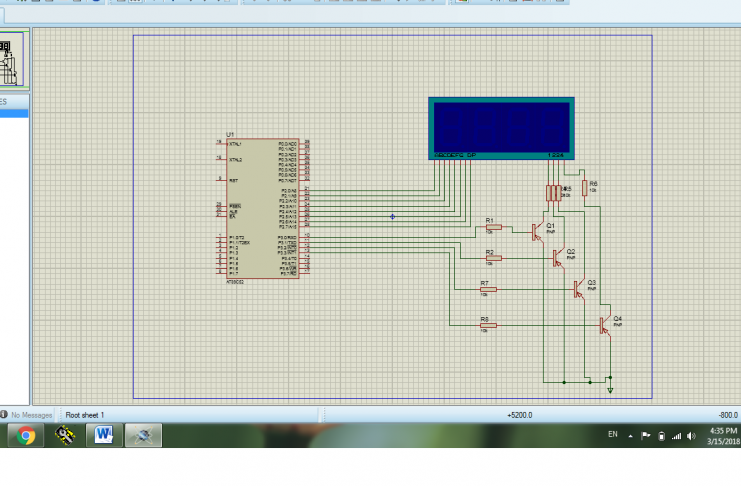
Task: Click the overview window schematic thumbnail
Action: [x=11, y=59]
